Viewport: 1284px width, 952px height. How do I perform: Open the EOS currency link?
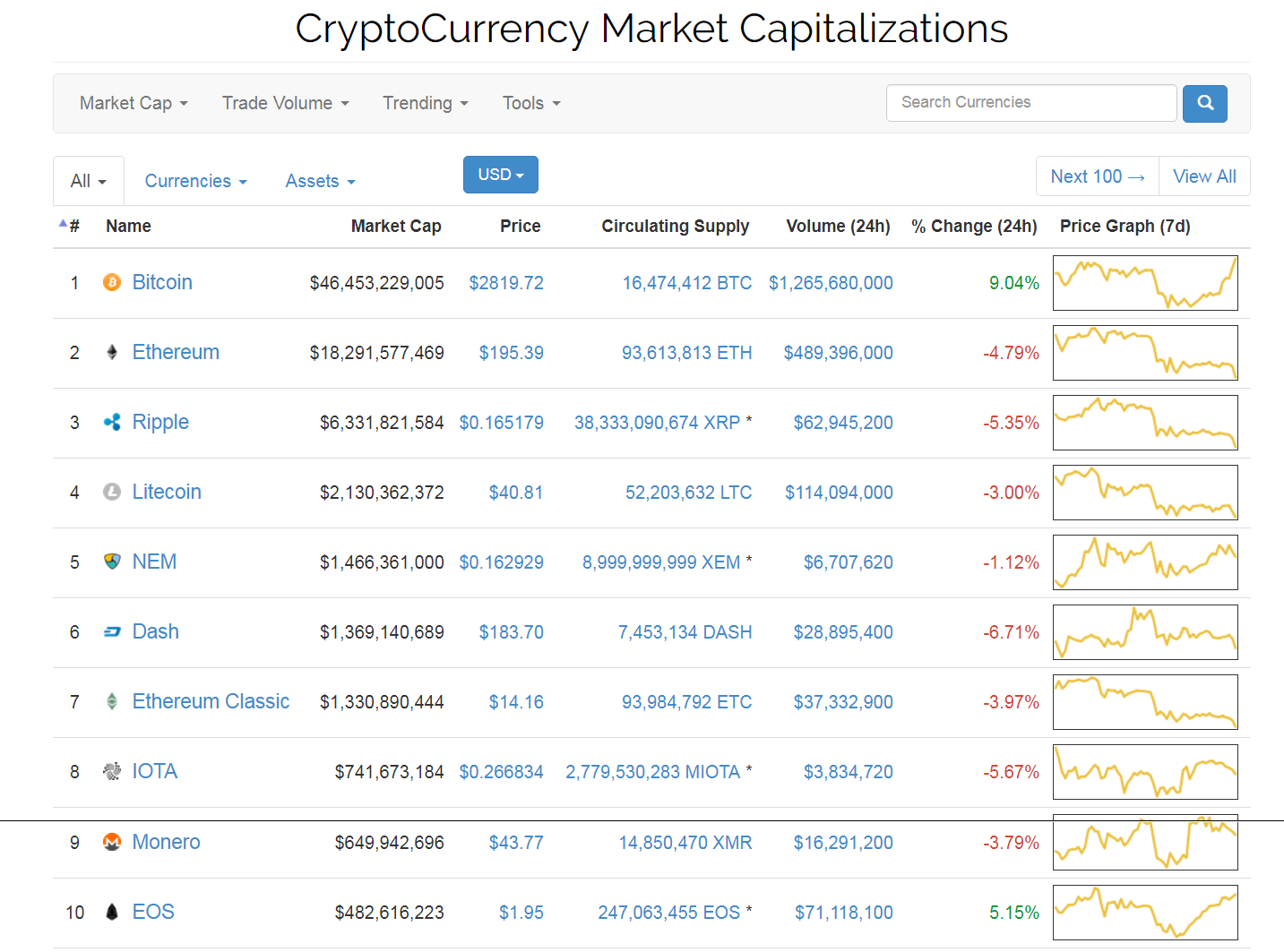coord(153,913)
